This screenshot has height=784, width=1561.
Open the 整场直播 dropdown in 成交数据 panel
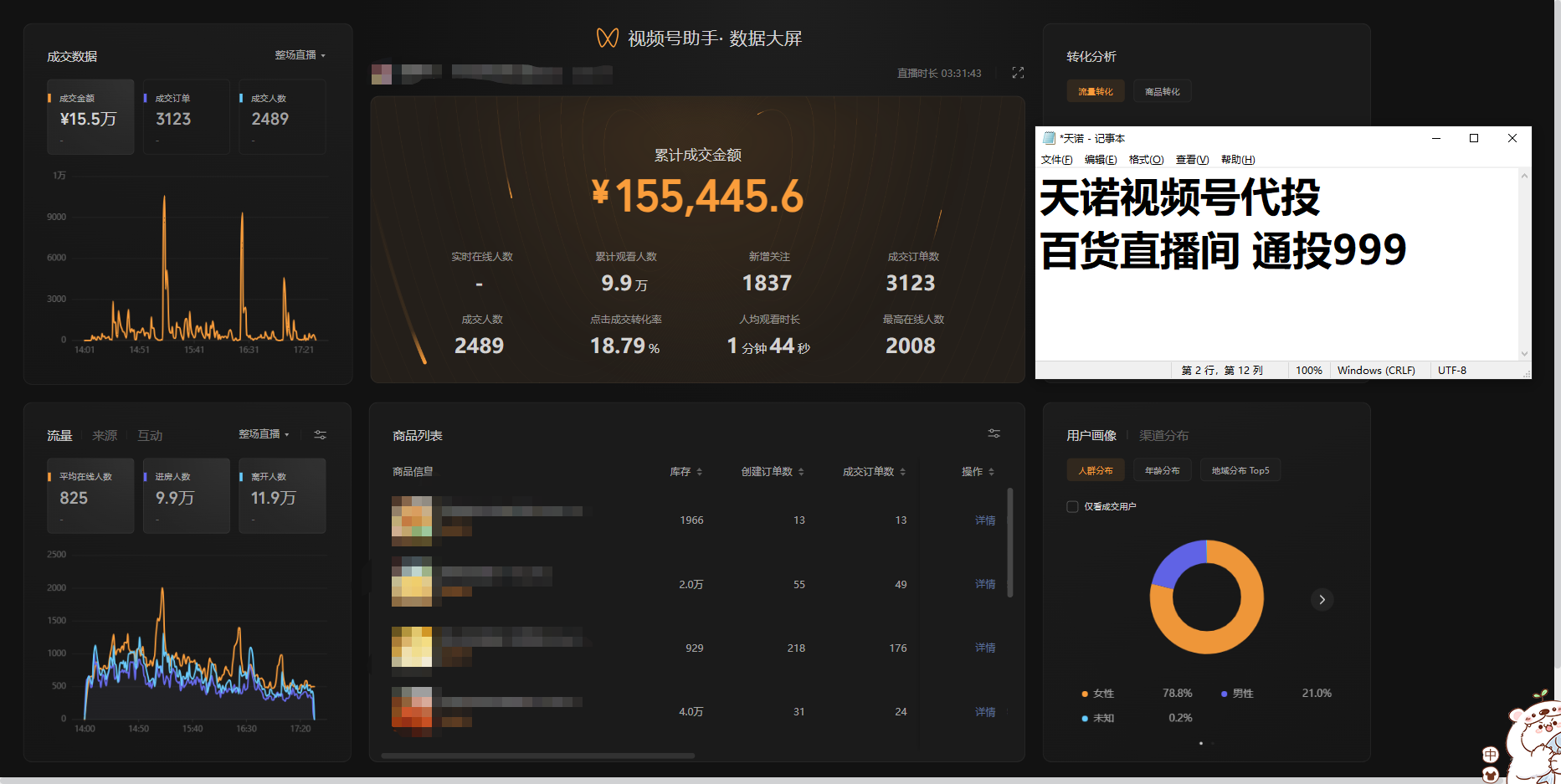point(300,55)
